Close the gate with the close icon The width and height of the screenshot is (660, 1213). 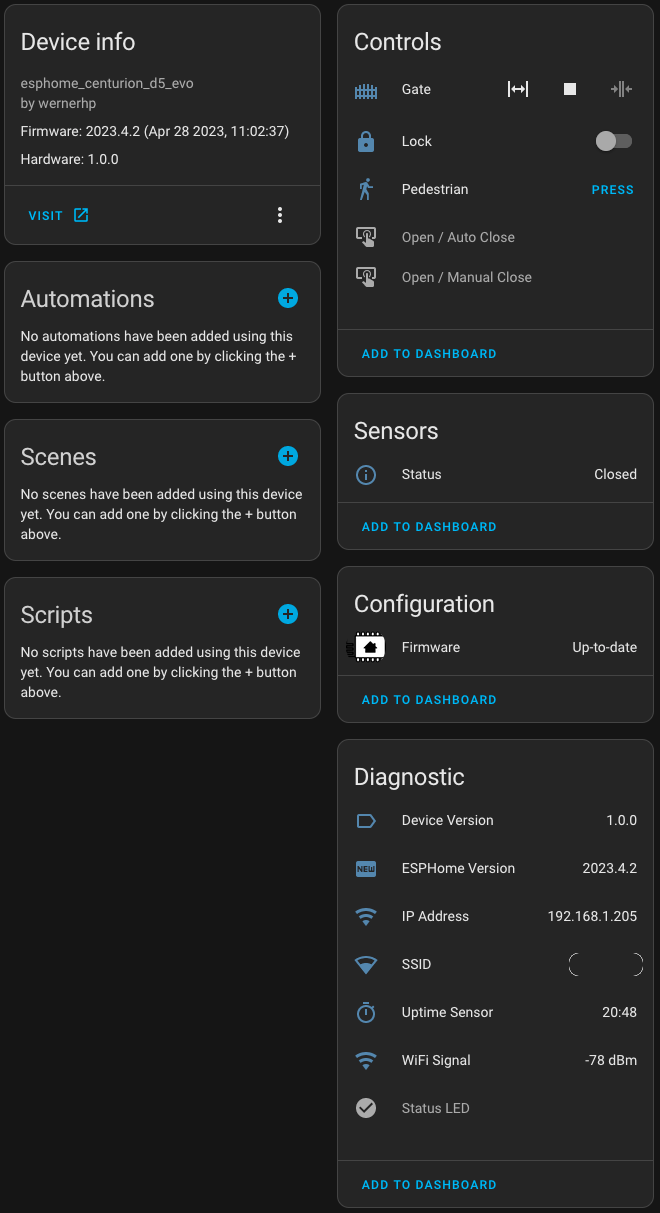pos(622,89)
